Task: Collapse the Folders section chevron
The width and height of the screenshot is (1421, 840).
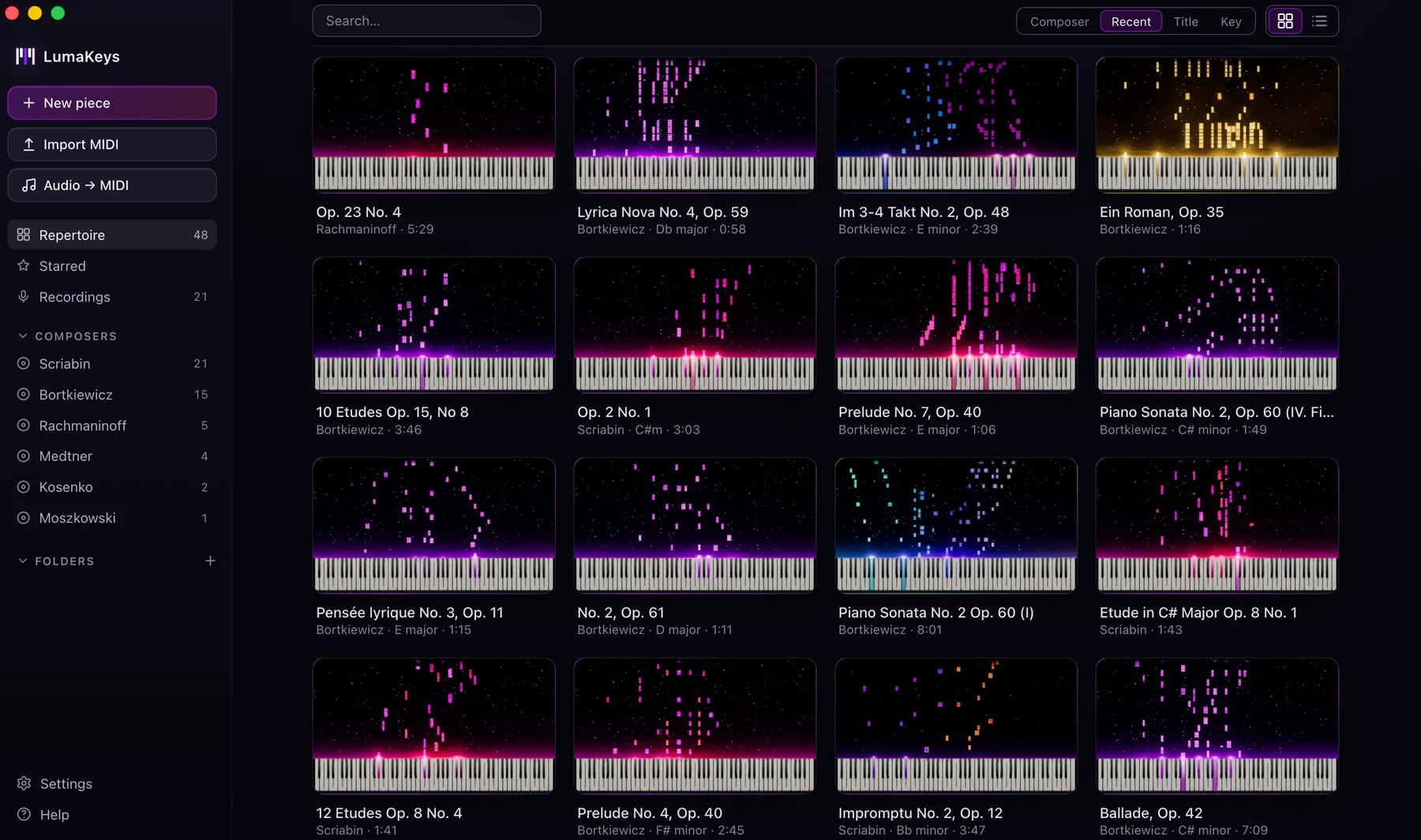Action: 23,561
